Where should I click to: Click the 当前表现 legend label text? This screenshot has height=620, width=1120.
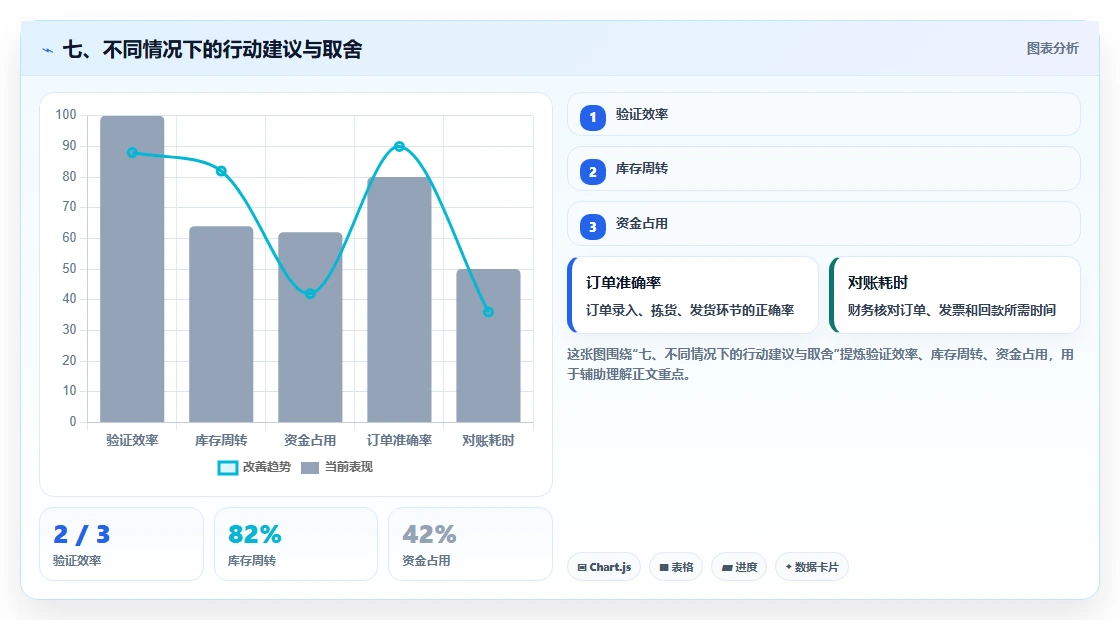tap(349, 467)
